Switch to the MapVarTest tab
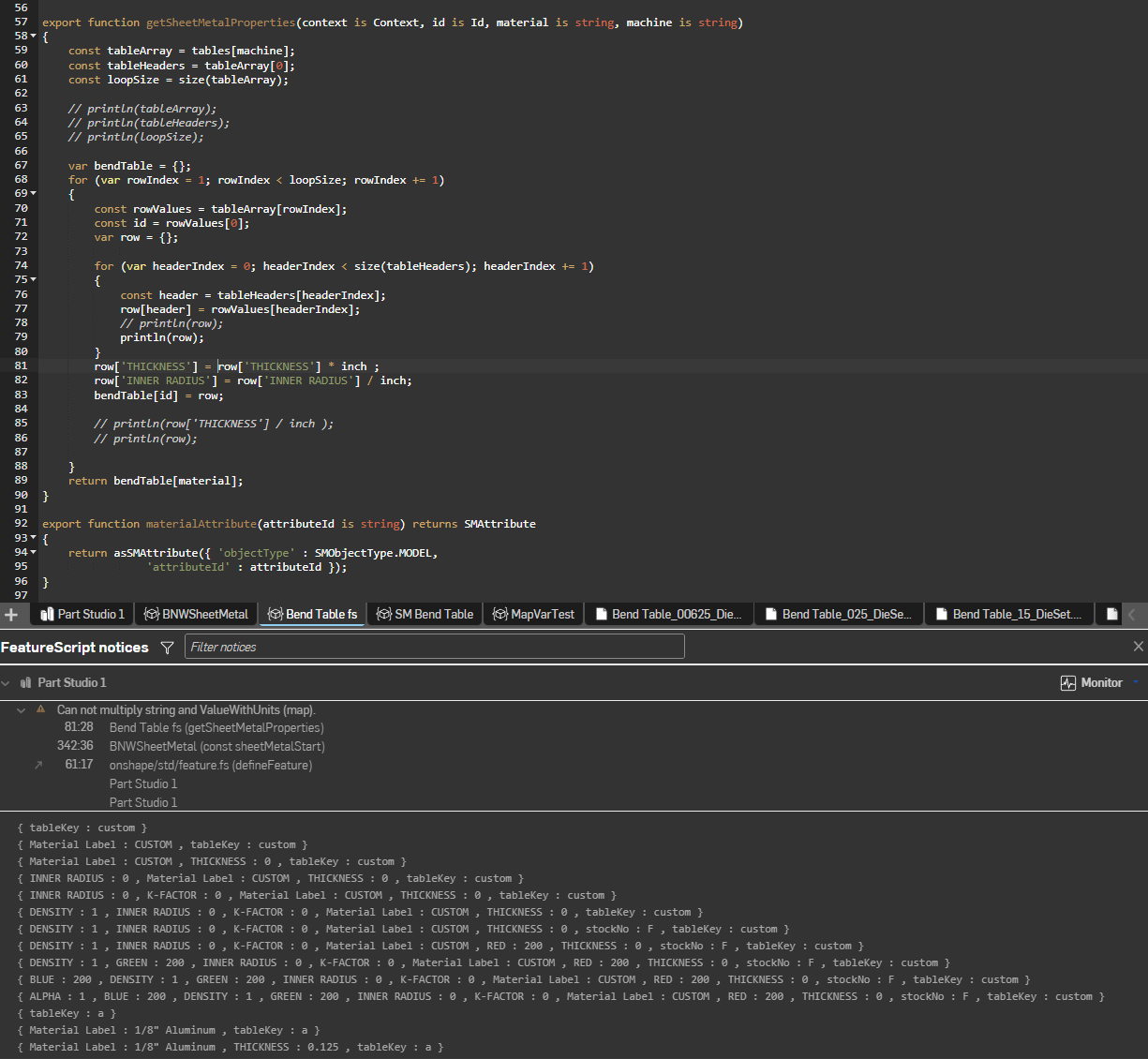This screenshot has width=1148, height=1059. point(534,615)
